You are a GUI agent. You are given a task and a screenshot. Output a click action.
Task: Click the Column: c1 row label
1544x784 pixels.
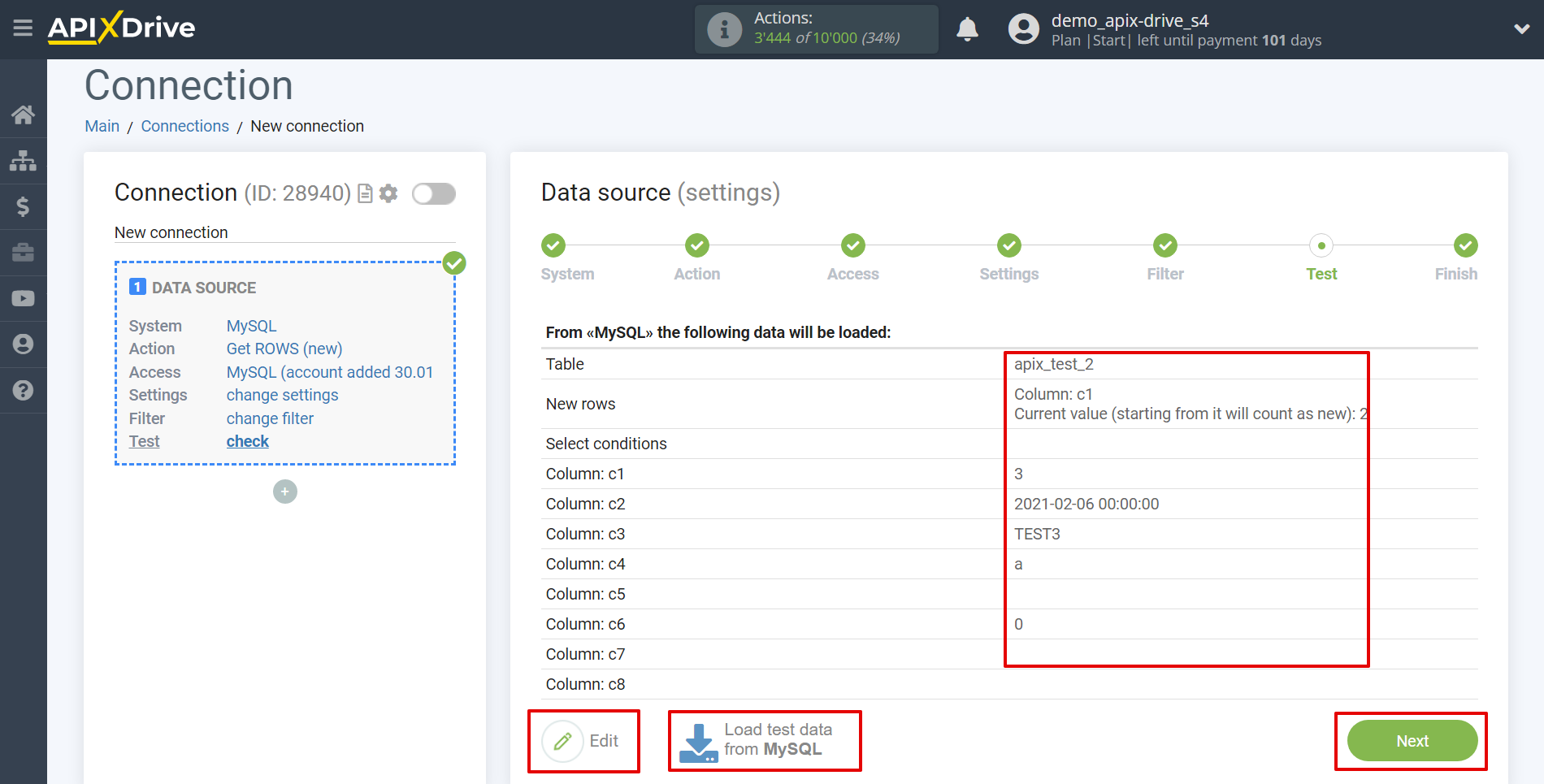click(584, 474)
